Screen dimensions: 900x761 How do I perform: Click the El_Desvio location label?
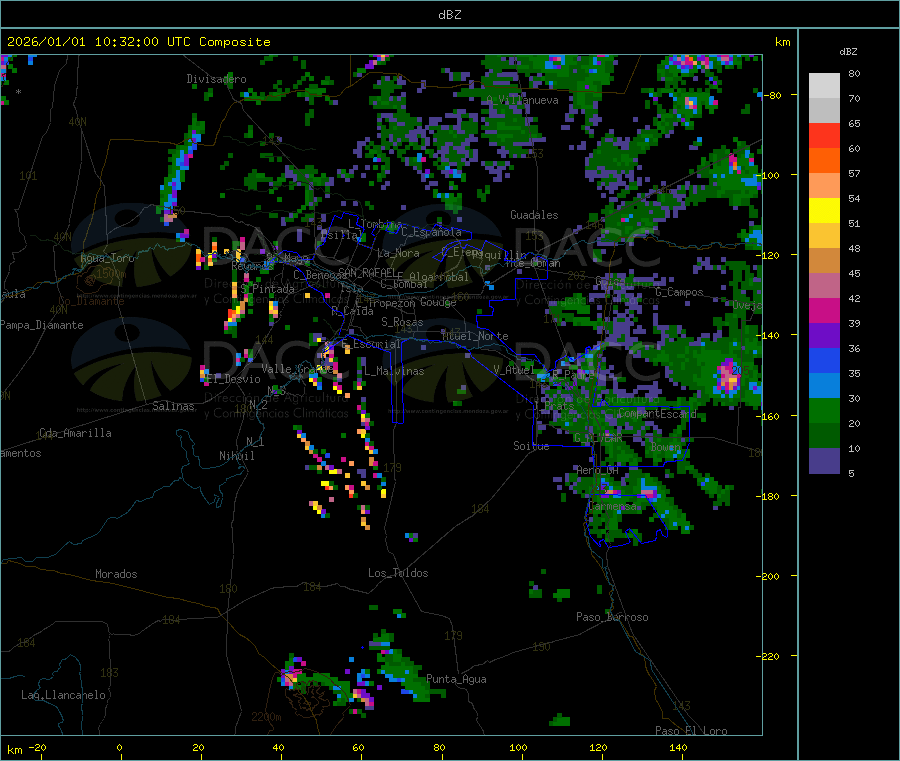point(233,379)
